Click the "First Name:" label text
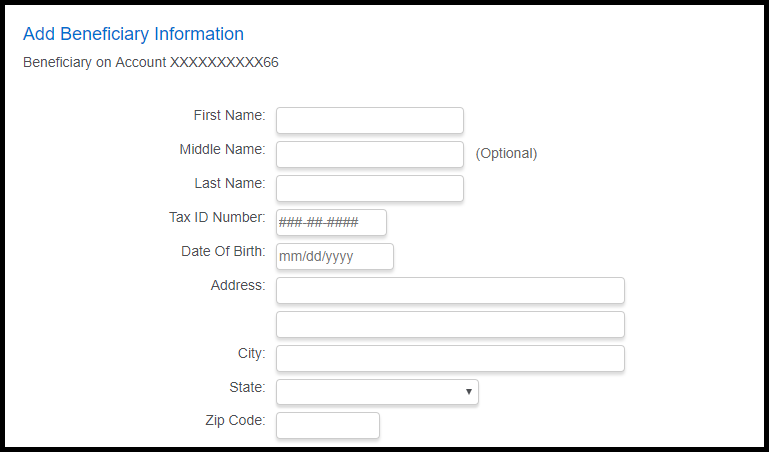 click(x=229, y=116)
